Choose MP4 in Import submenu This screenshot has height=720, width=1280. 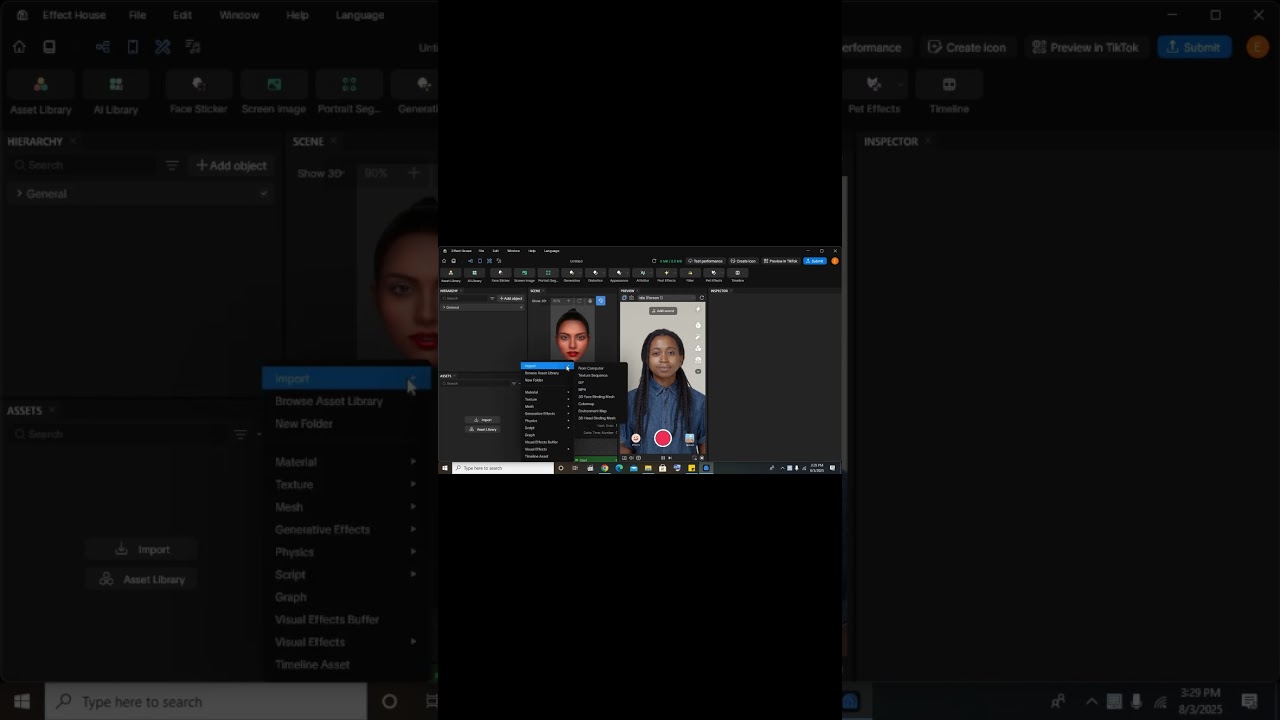pos(582,389)
